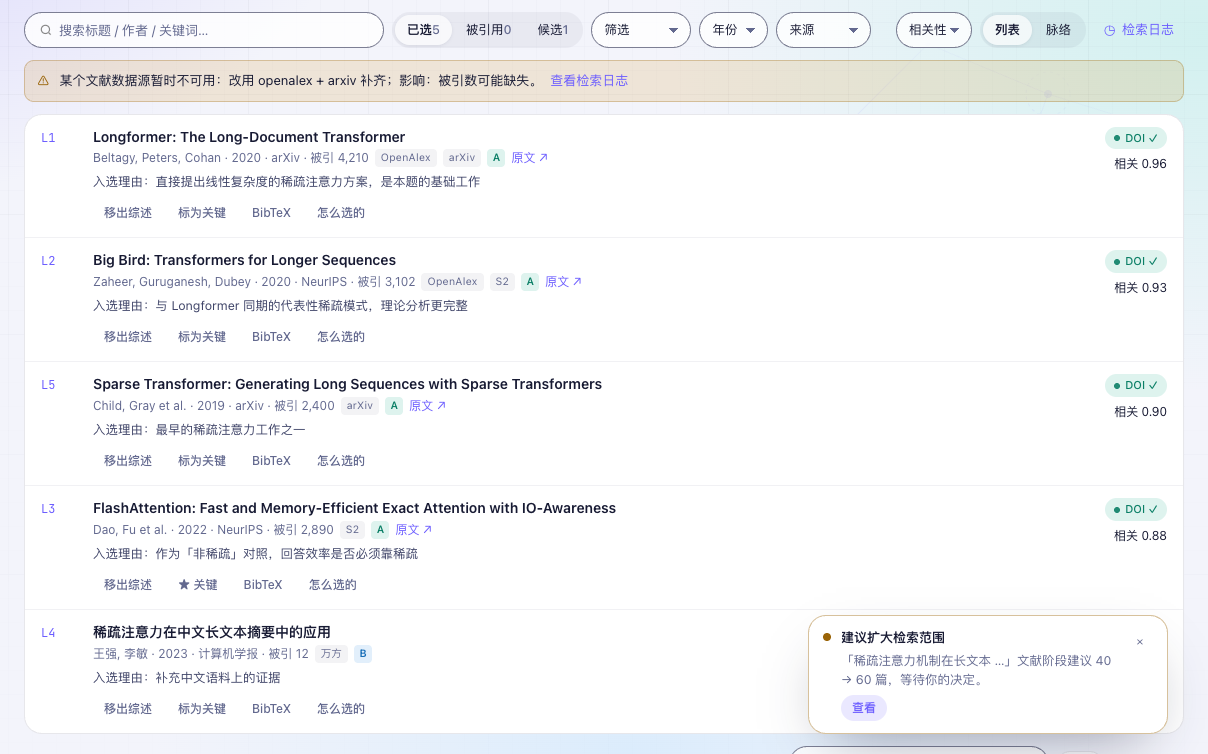Mark Longformer as 标为关键
Image resolution: width=1208 pixels, height=754 pixels.
(202, 213)
